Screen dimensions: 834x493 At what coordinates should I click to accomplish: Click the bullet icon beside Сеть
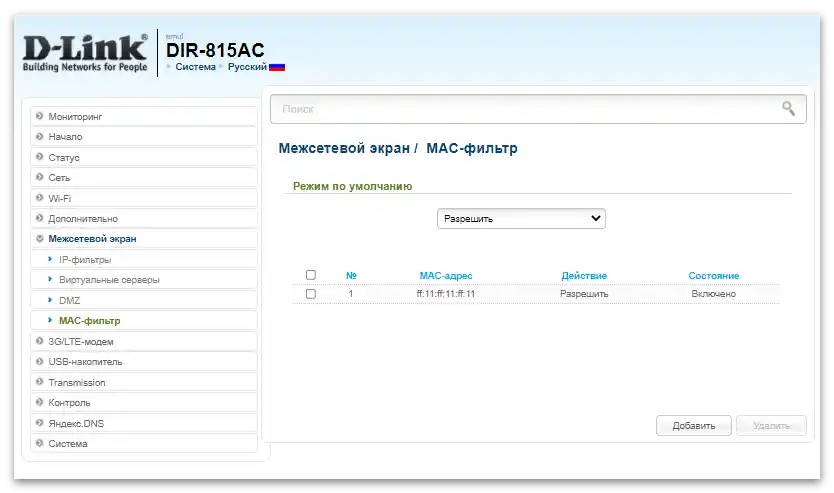point(39,177)
